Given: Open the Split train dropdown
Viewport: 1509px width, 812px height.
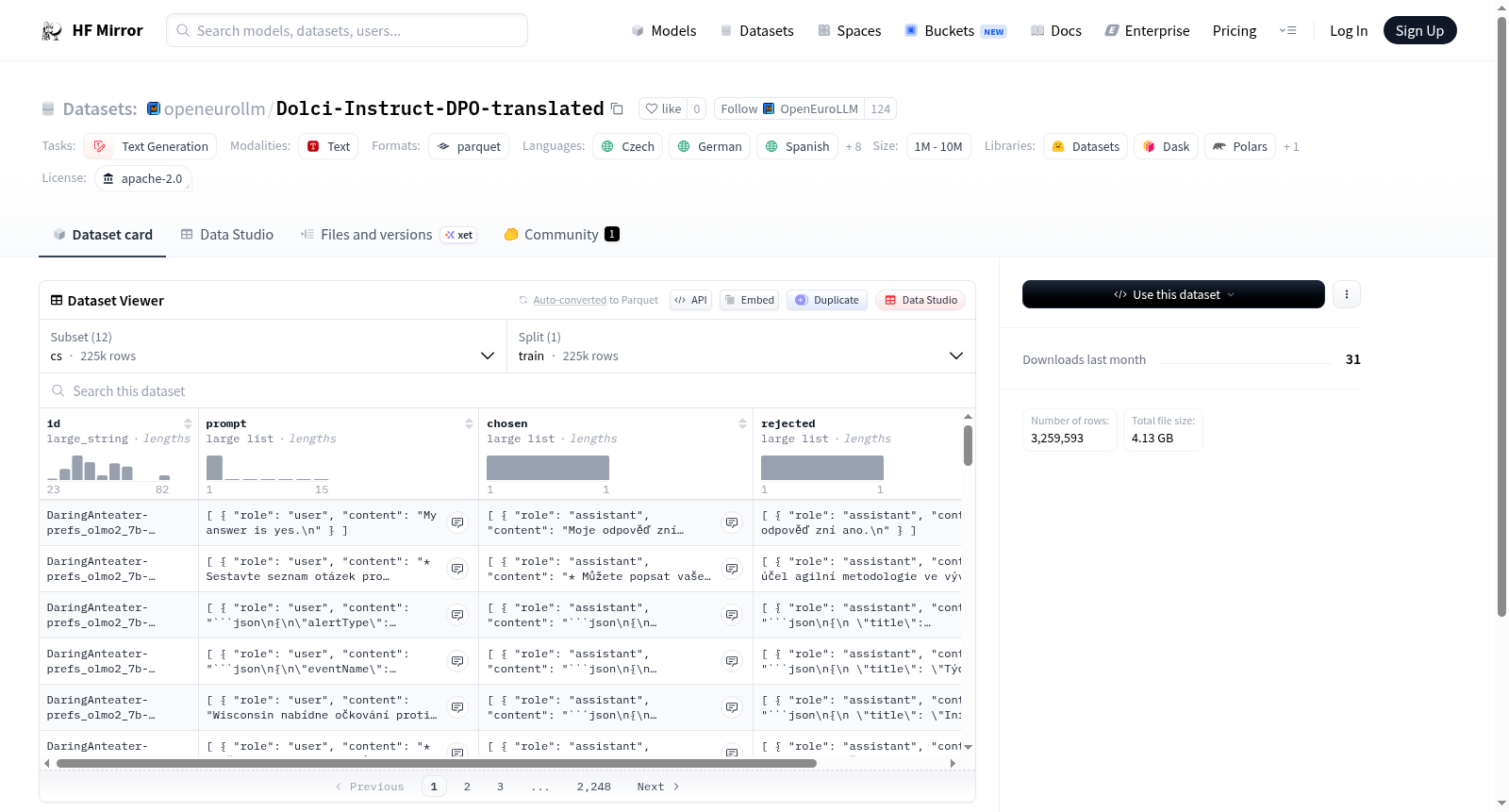Looking at the screenshot, I should coord(741,346).
